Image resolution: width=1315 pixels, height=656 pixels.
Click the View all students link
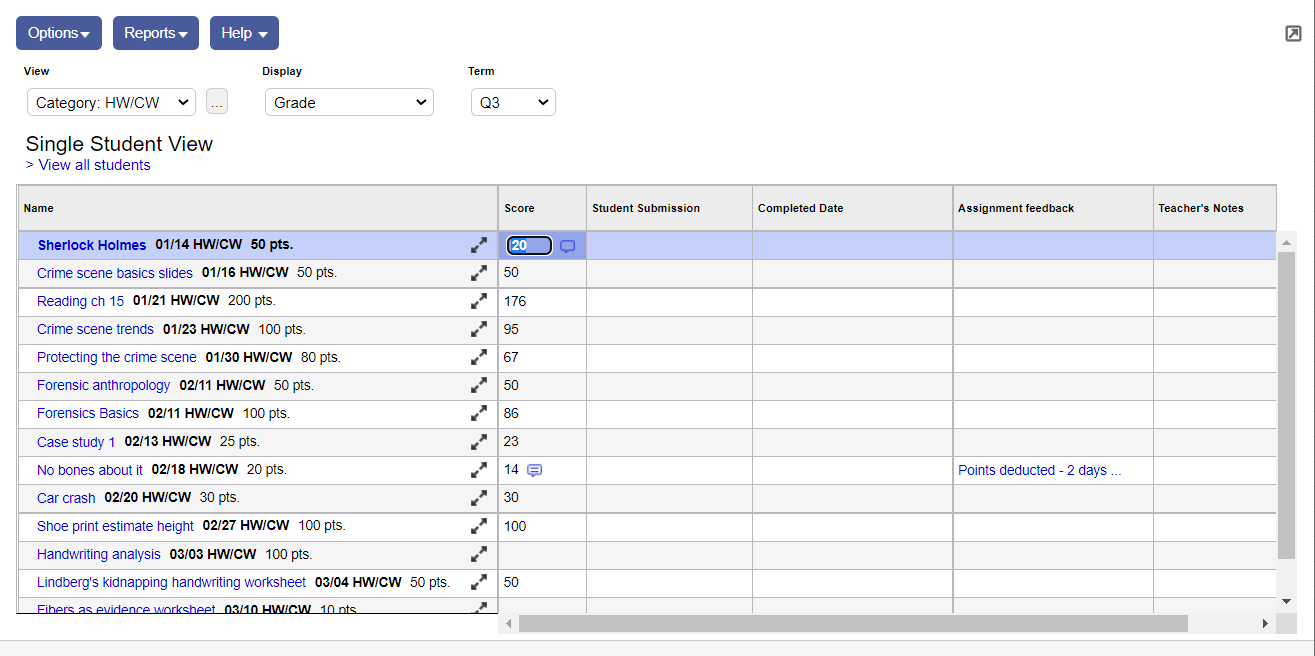click(94, 165)
